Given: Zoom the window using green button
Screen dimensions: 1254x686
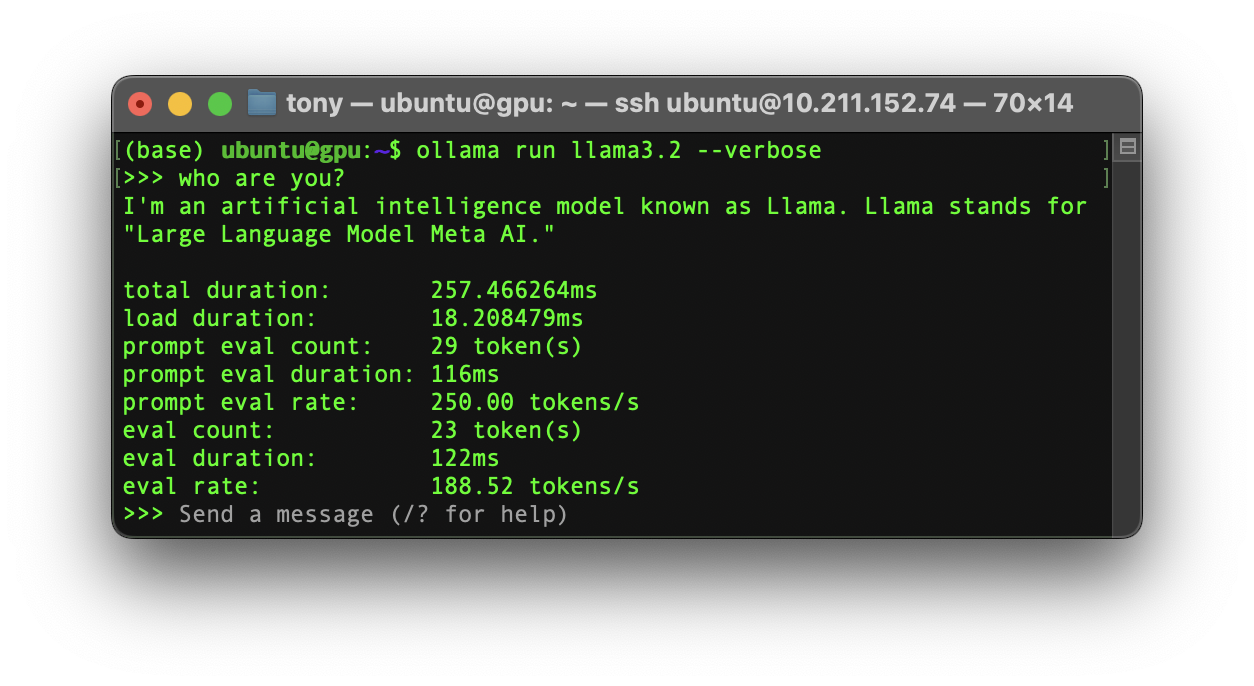Looking at the screenshot, I should (x=220, y=103).
